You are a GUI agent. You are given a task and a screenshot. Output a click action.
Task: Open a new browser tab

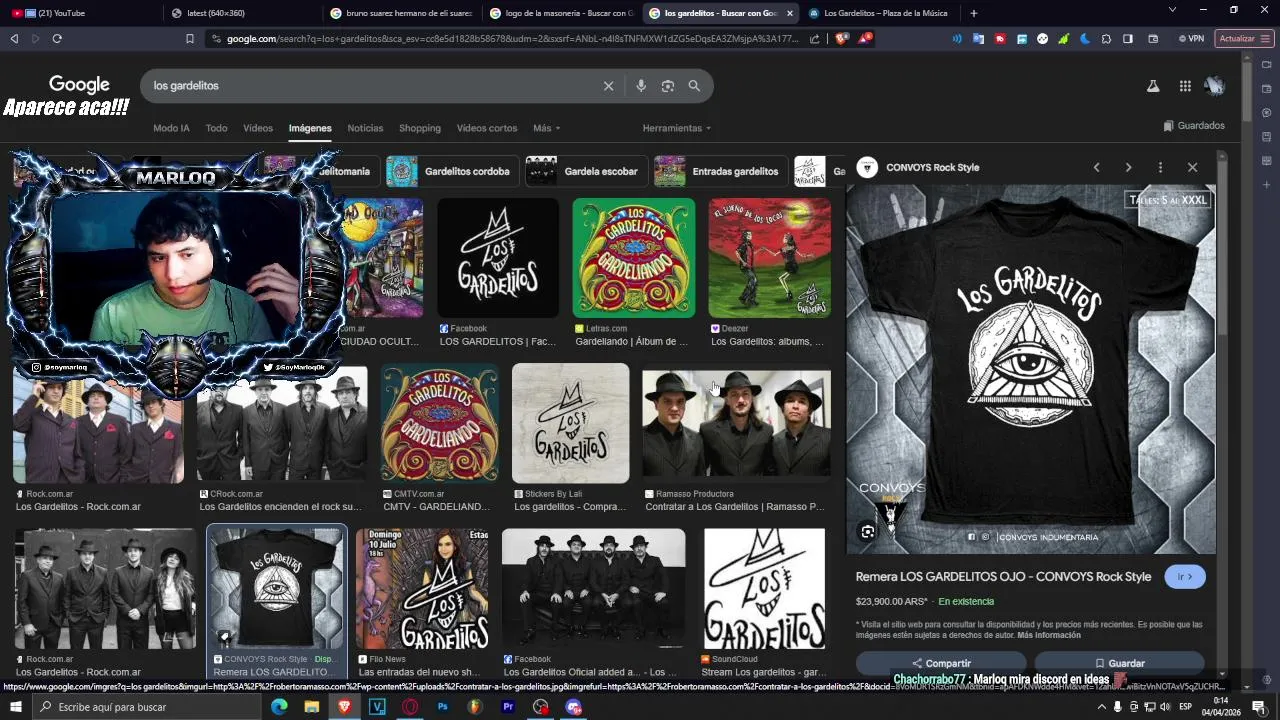pyautogui.click(x=974, y=13)
